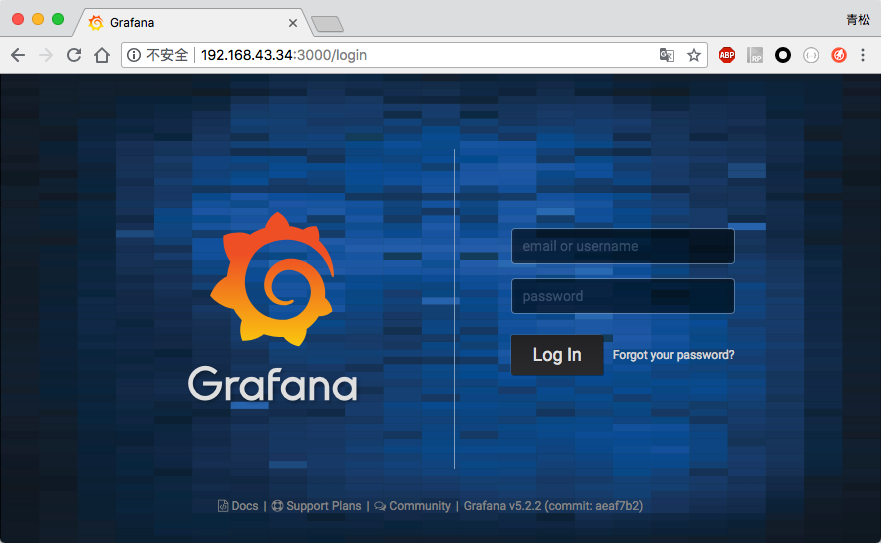Bookmark this page with the star icon

[694, 55]
